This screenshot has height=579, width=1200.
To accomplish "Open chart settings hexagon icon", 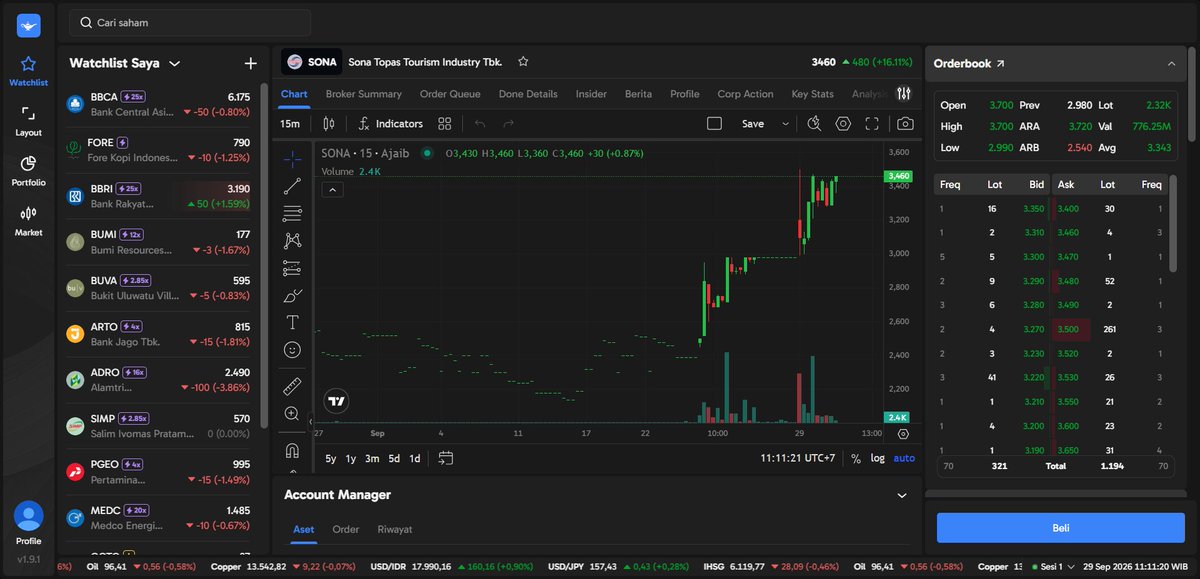I will [843, 124].
